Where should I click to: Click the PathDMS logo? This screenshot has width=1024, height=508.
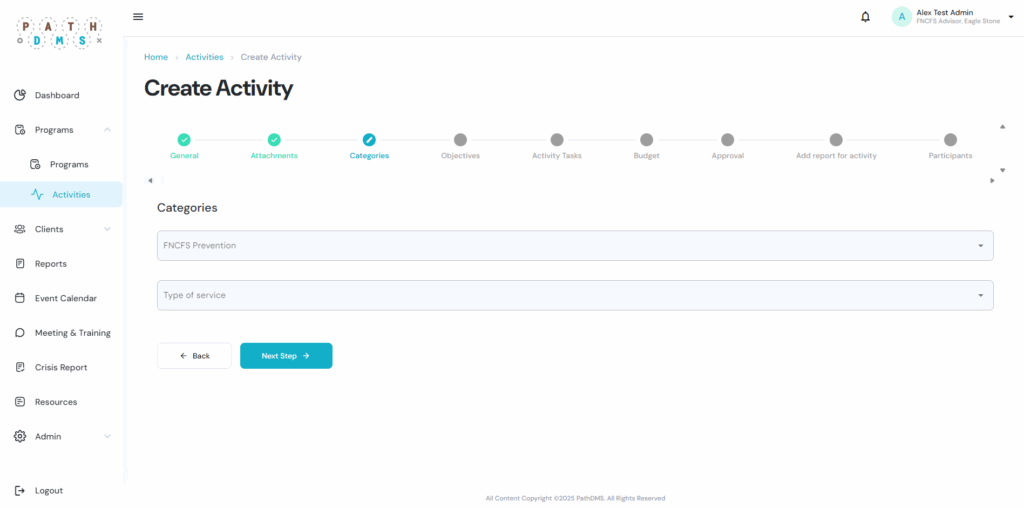(x=60, y=32)
